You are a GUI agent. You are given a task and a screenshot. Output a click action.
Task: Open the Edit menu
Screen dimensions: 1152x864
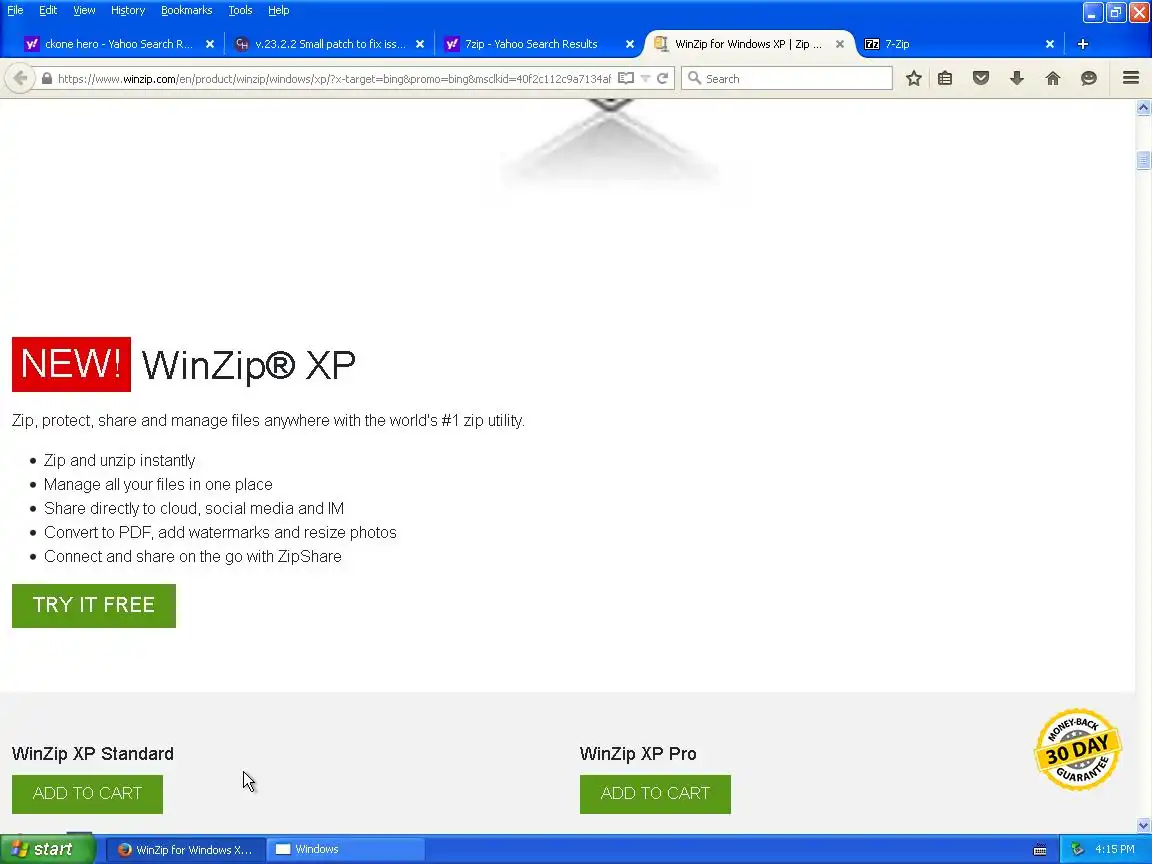coord(48,10)
